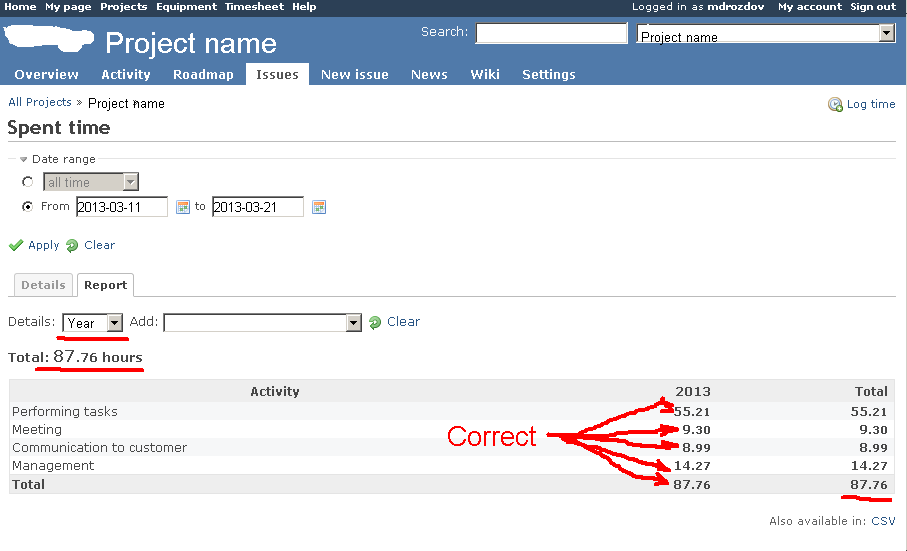Switch to the Details tab
The image size is (907, 551).
pos(43,285)
